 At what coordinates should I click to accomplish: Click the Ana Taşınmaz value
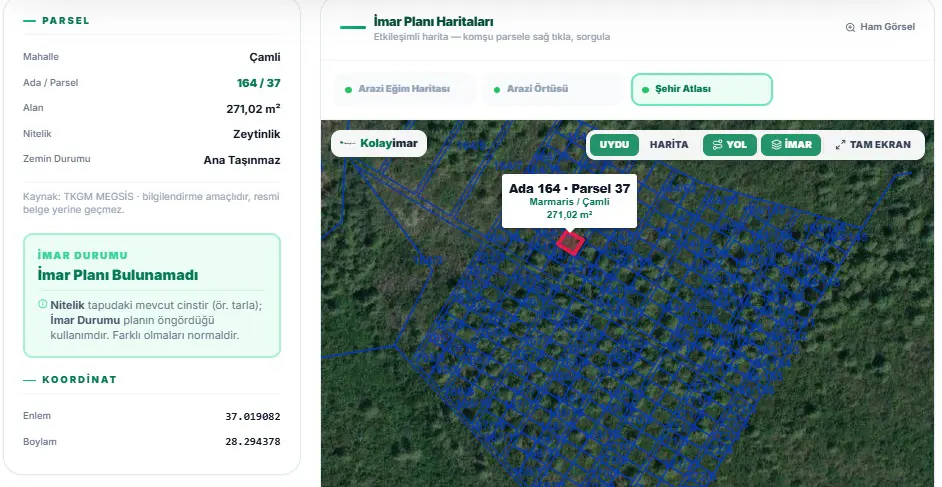[x=242, y=160]
